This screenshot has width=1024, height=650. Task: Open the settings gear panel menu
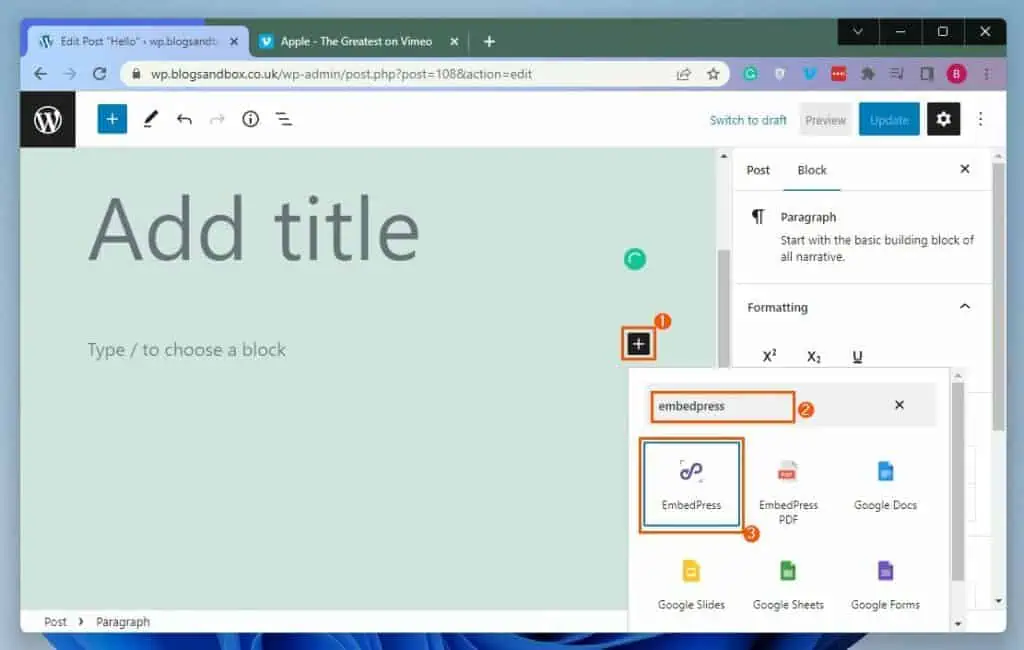click(943, 119)
